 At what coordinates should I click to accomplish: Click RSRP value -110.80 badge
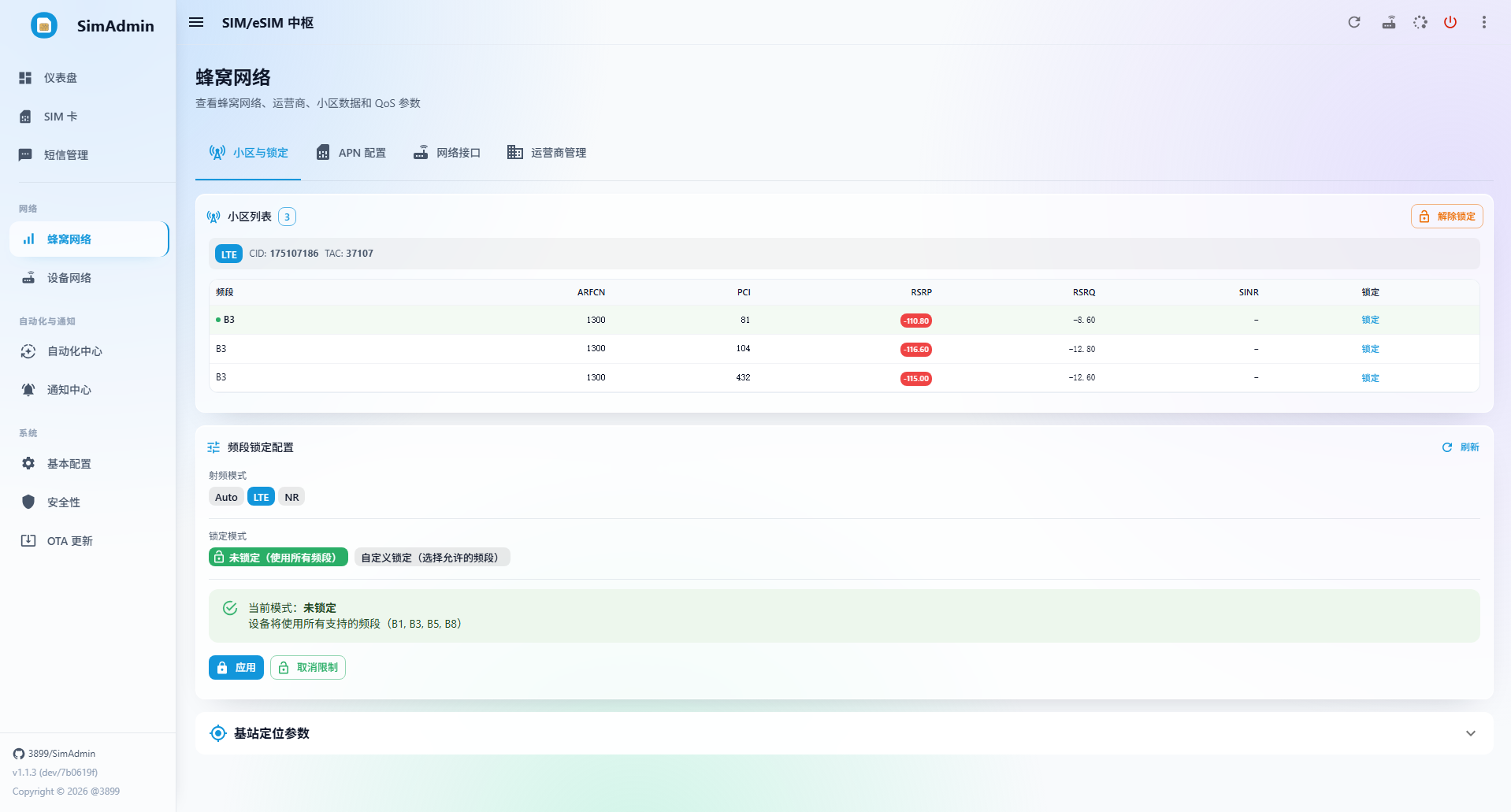tap(916, 321)
